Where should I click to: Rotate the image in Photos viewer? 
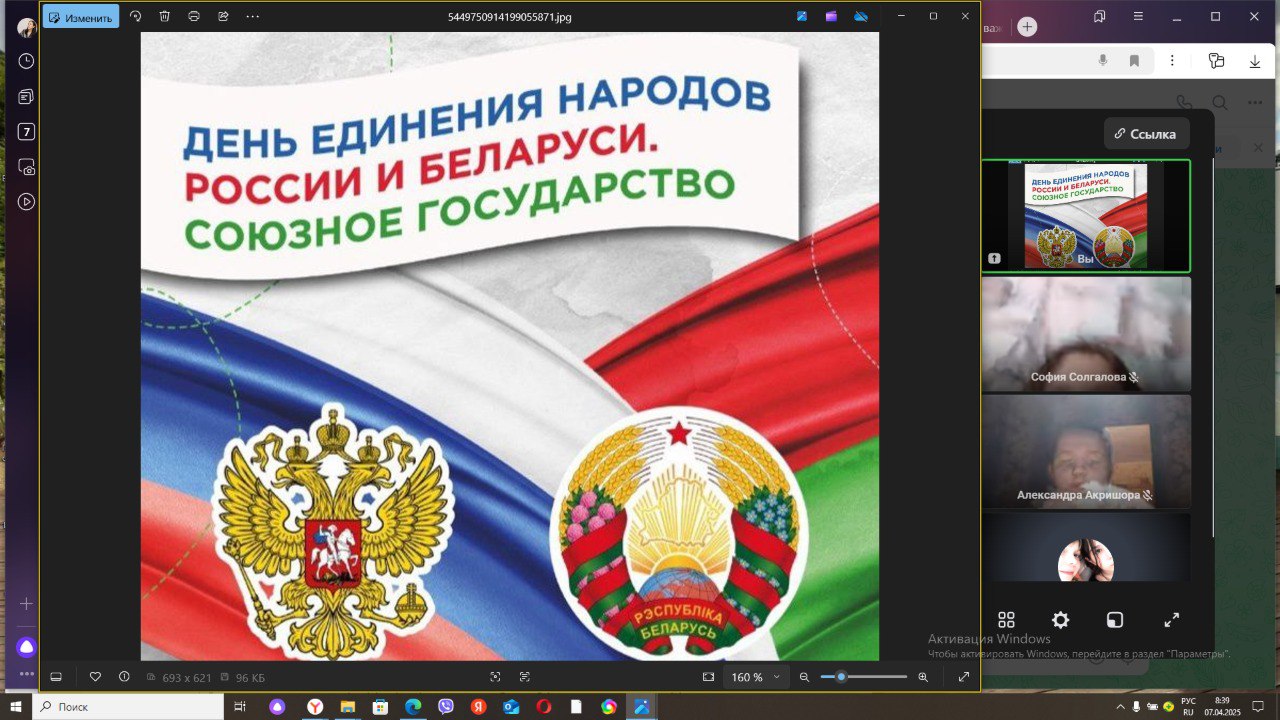tap(136, 17)
